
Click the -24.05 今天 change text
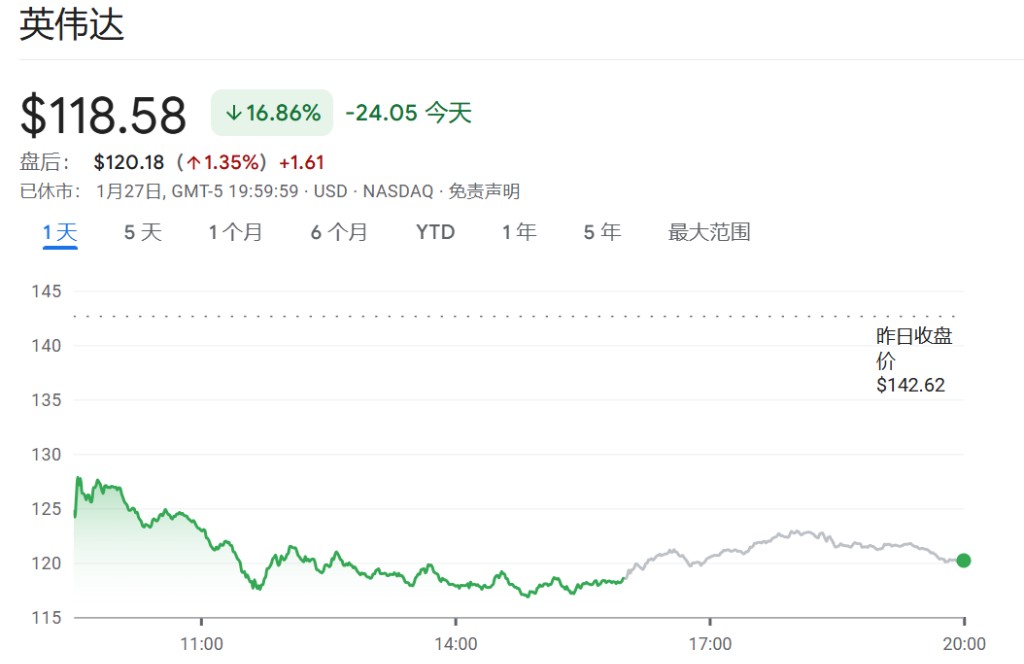[408, 113]
